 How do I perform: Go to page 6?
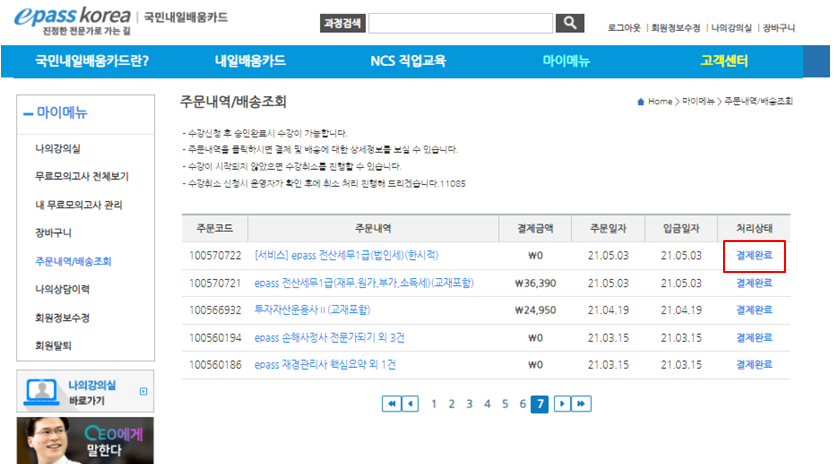(x=523, y=404)
